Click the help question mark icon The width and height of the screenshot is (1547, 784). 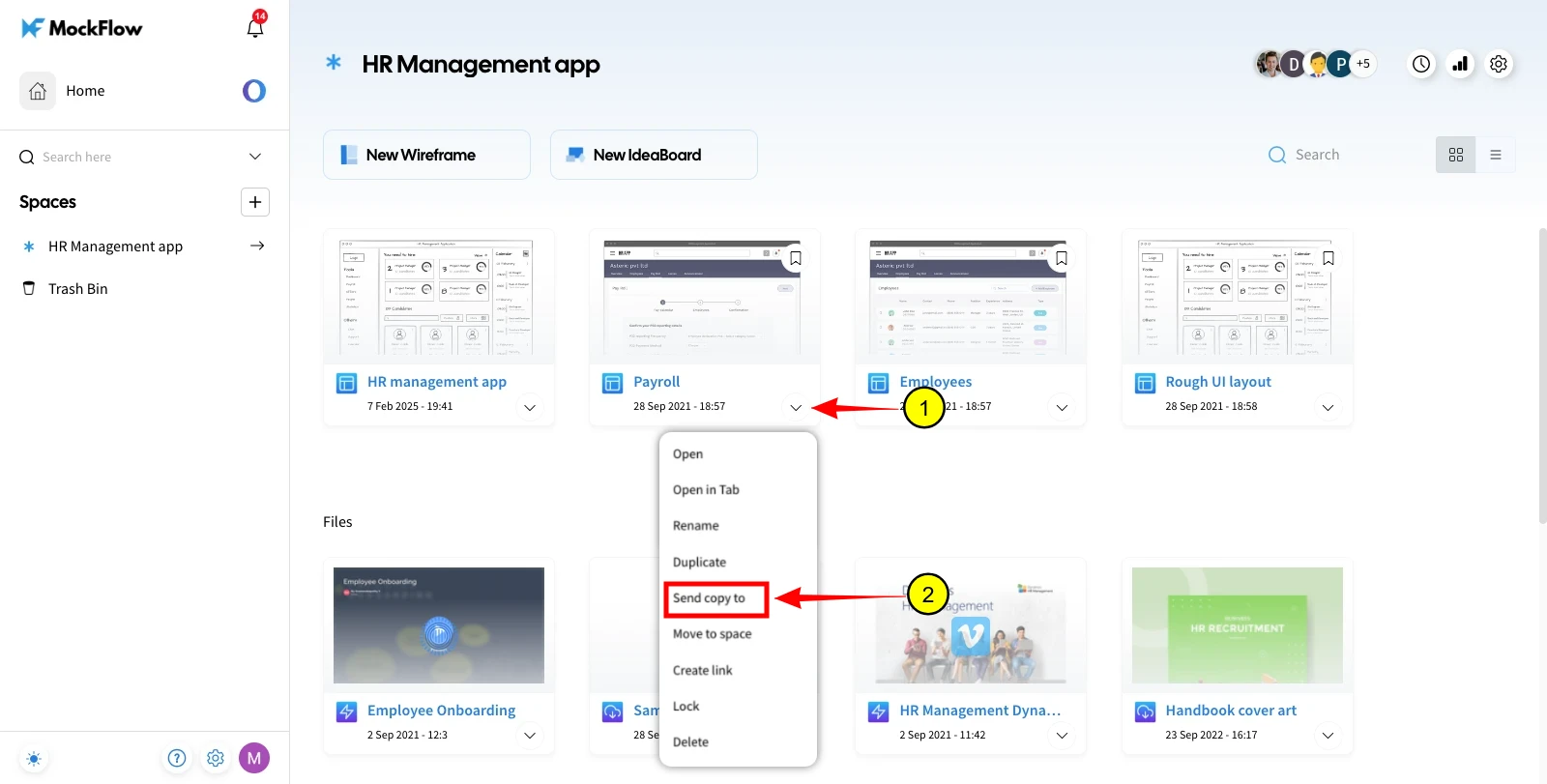tap(177, 758)
